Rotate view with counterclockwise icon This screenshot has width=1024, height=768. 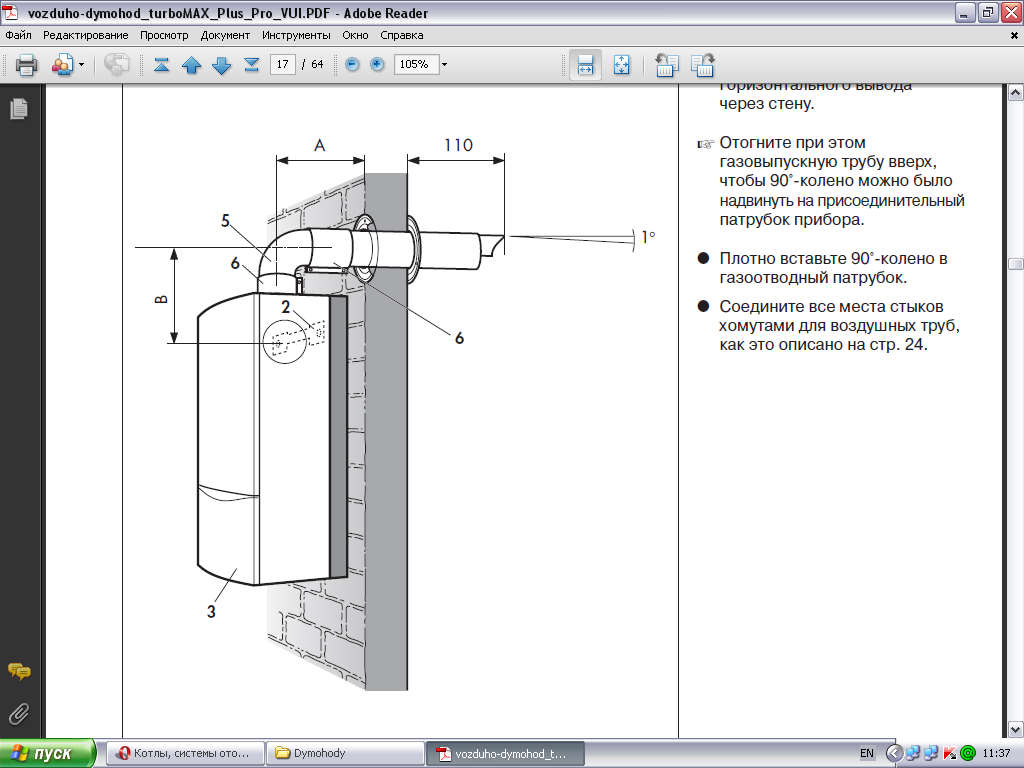click(x=664, y=65)
